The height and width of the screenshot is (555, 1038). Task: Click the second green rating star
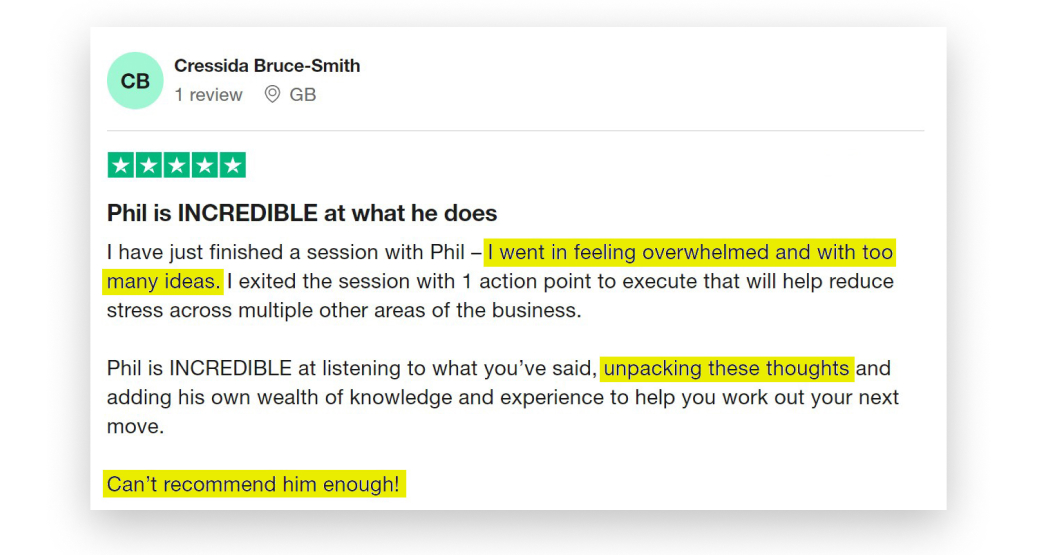149,165
